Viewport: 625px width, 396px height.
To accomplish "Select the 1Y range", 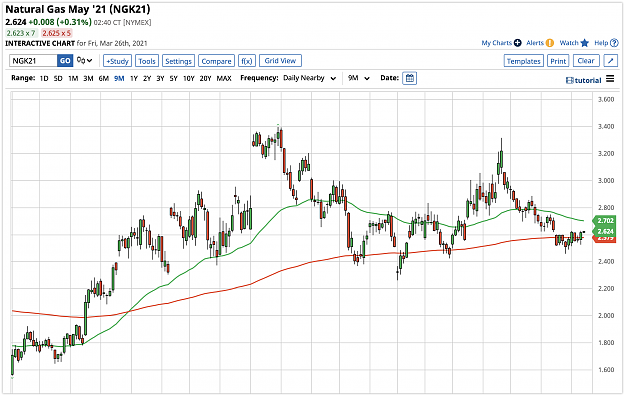I will [134, 78].
